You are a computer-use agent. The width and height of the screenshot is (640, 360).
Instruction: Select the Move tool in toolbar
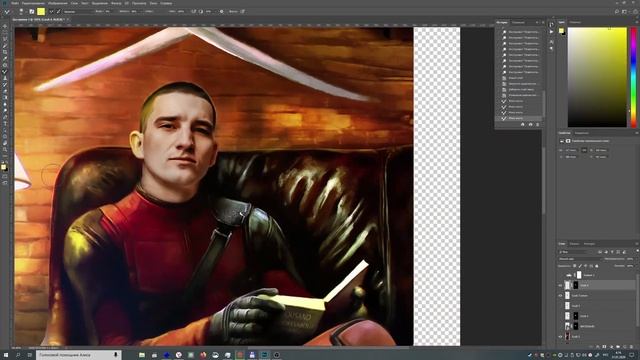coord(5,26)
